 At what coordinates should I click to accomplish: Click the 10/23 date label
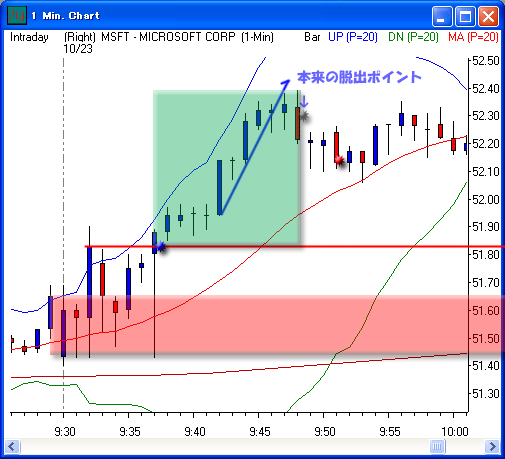[78, 49]
